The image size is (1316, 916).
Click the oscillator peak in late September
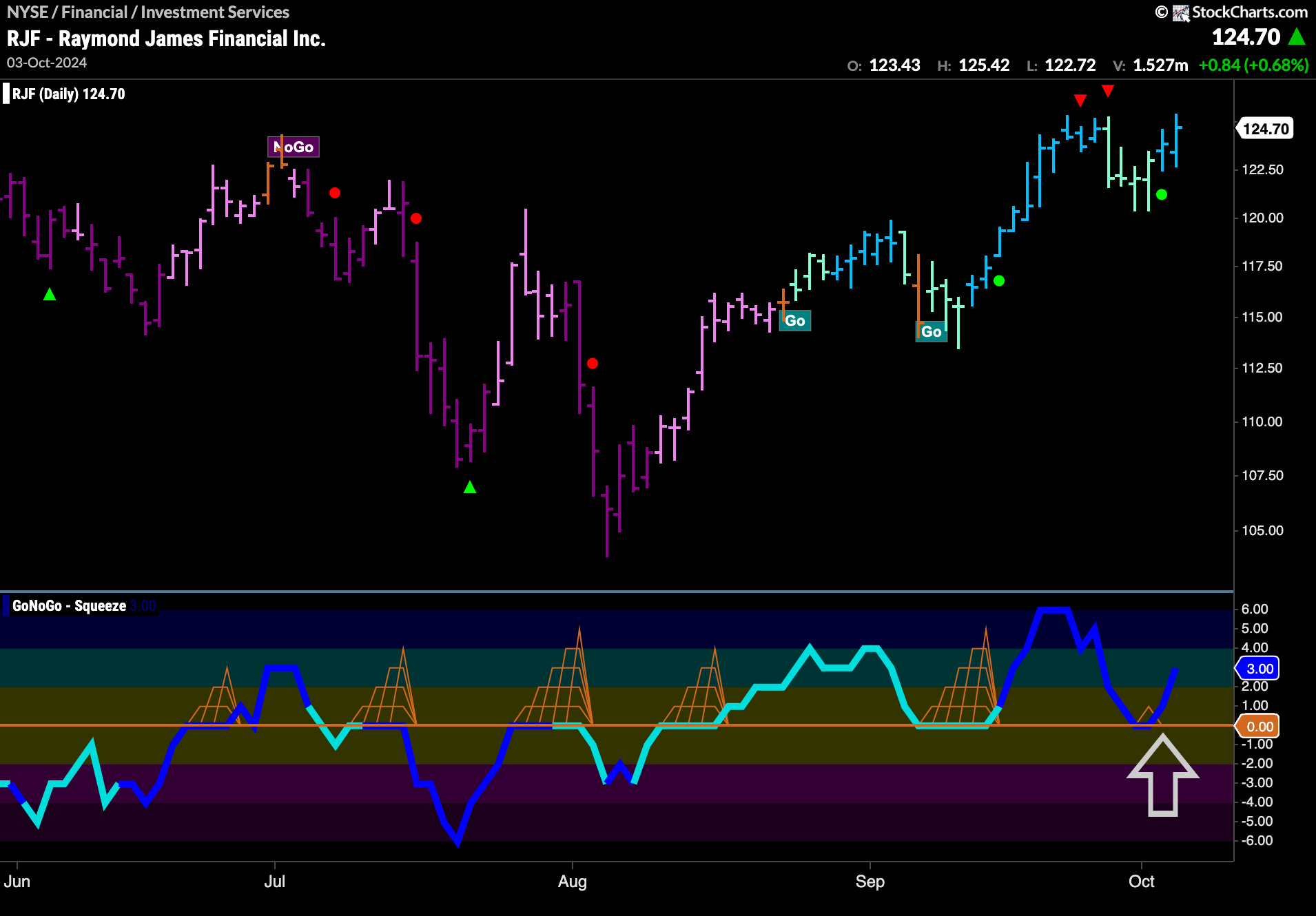tap(1053, 610)
